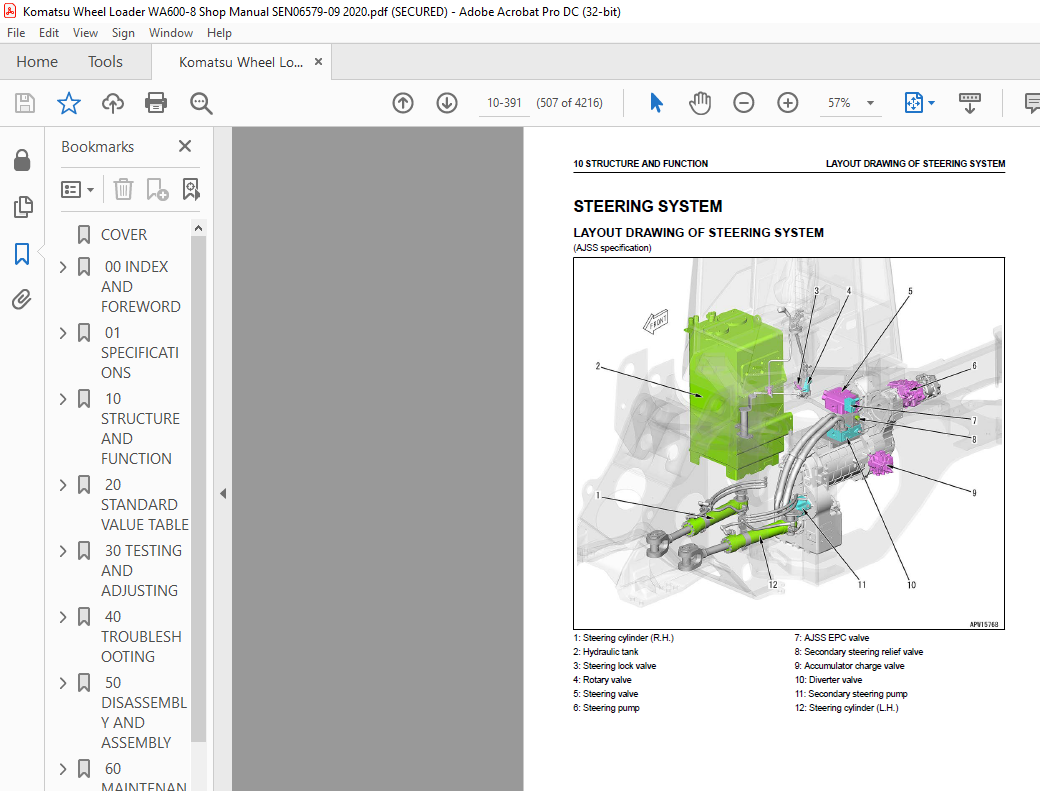Open security lock panel in sidebar
The image size is (1040, 791).
coord(22,160)
